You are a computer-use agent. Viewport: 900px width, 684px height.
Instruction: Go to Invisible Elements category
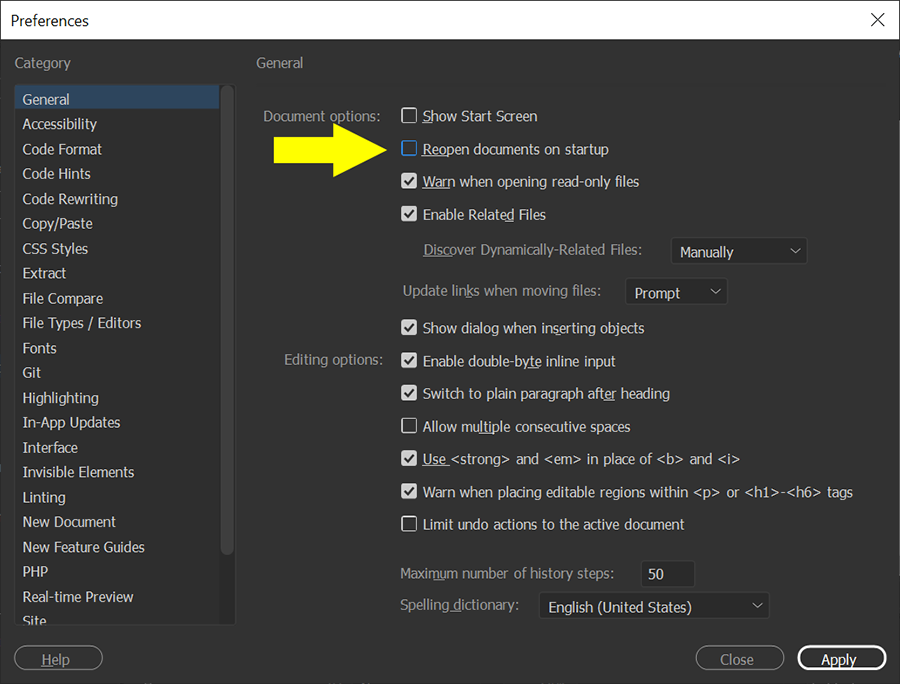point(78,472)
